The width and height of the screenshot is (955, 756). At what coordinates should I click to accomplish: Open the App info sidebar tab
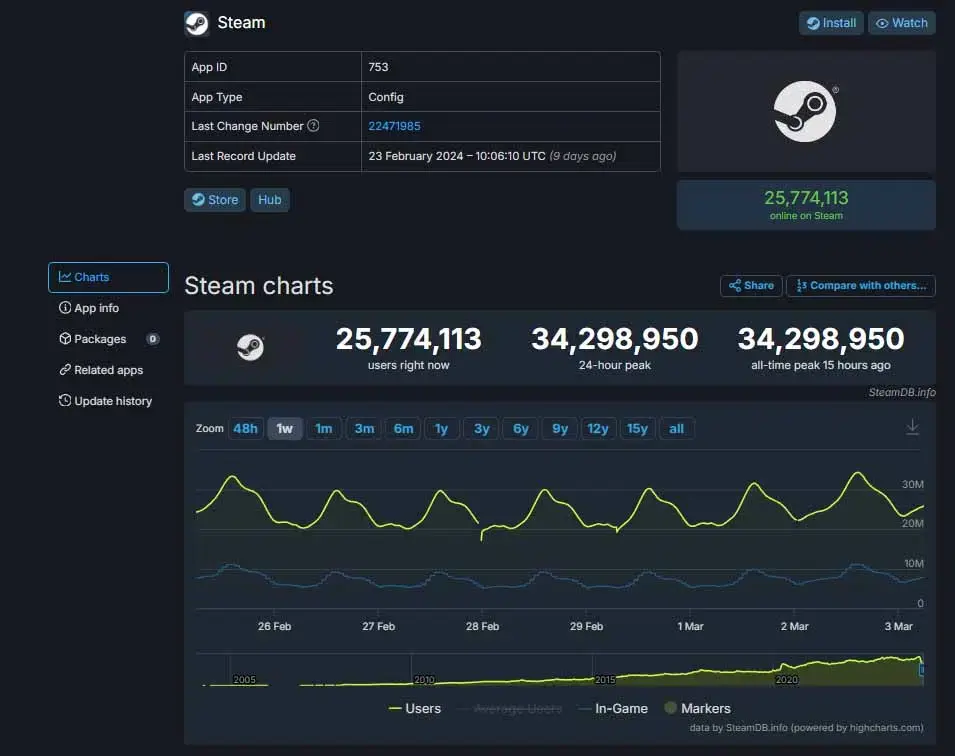tap(89, 308)
